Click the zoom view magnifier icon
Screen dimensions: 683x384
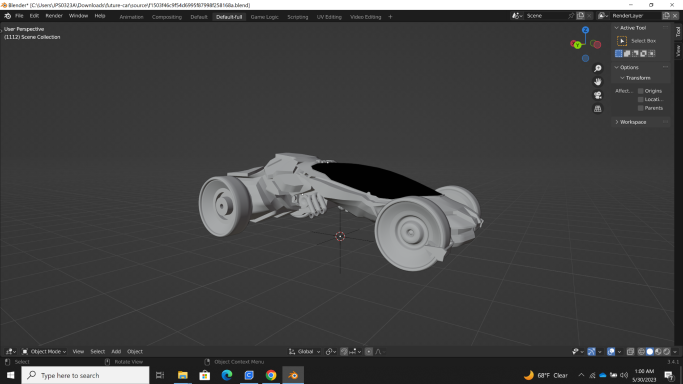pos(598,68)
